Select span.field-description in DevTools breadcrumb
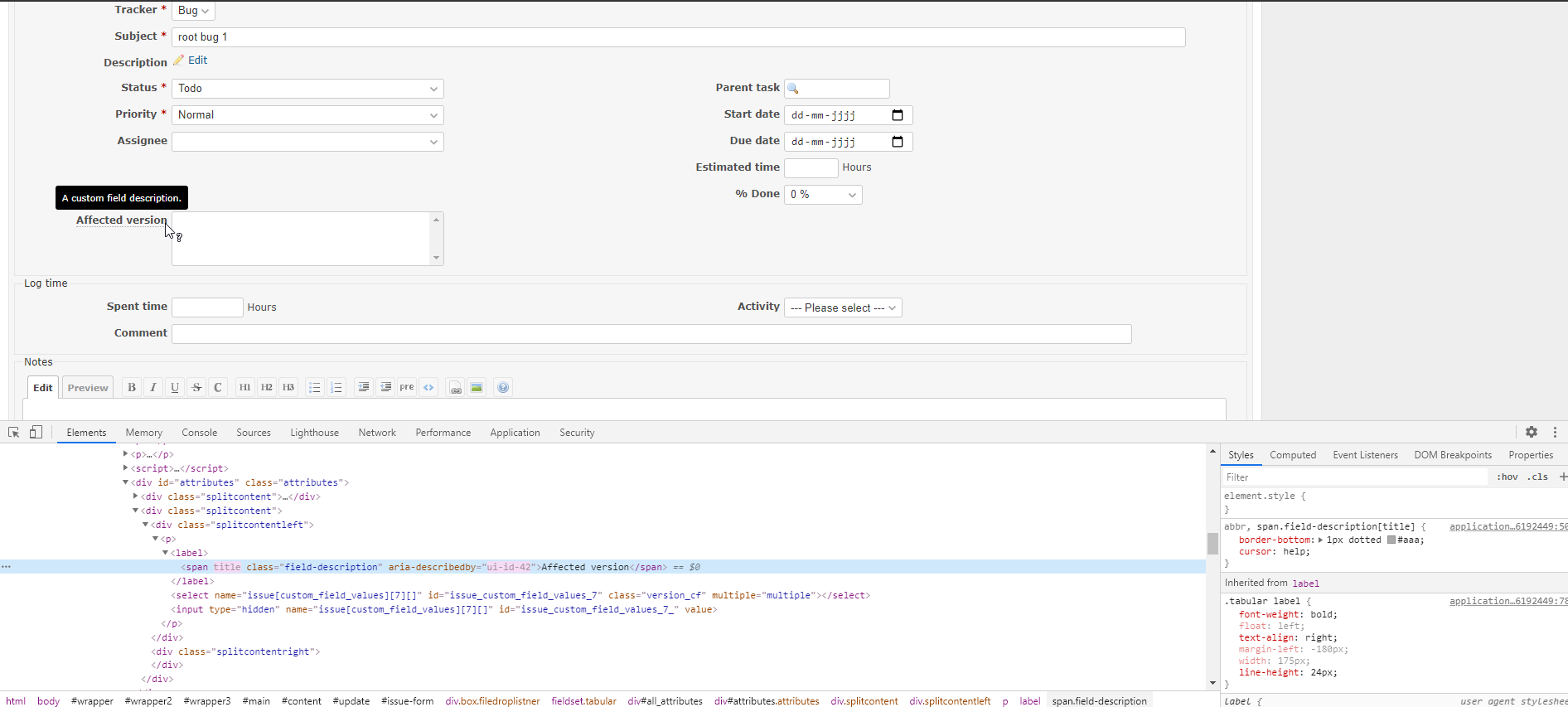Viewport: 1568px width, 707px height. click(1100, 701)
